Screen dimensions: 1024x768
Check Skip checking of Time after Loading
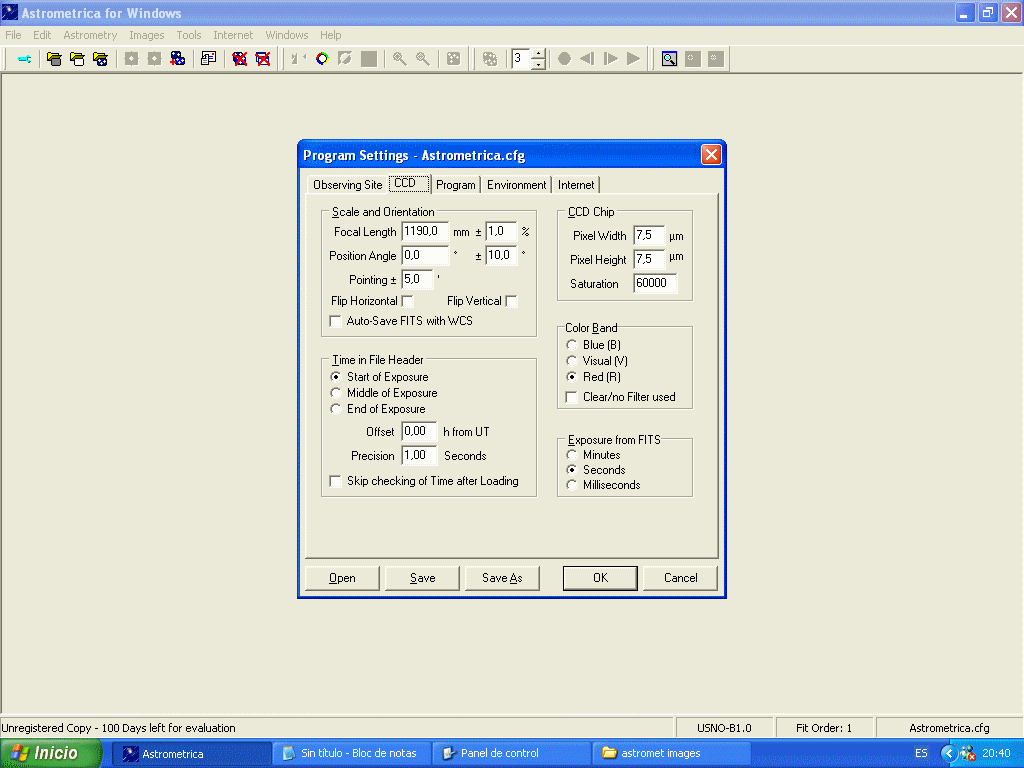coord(336,481)
